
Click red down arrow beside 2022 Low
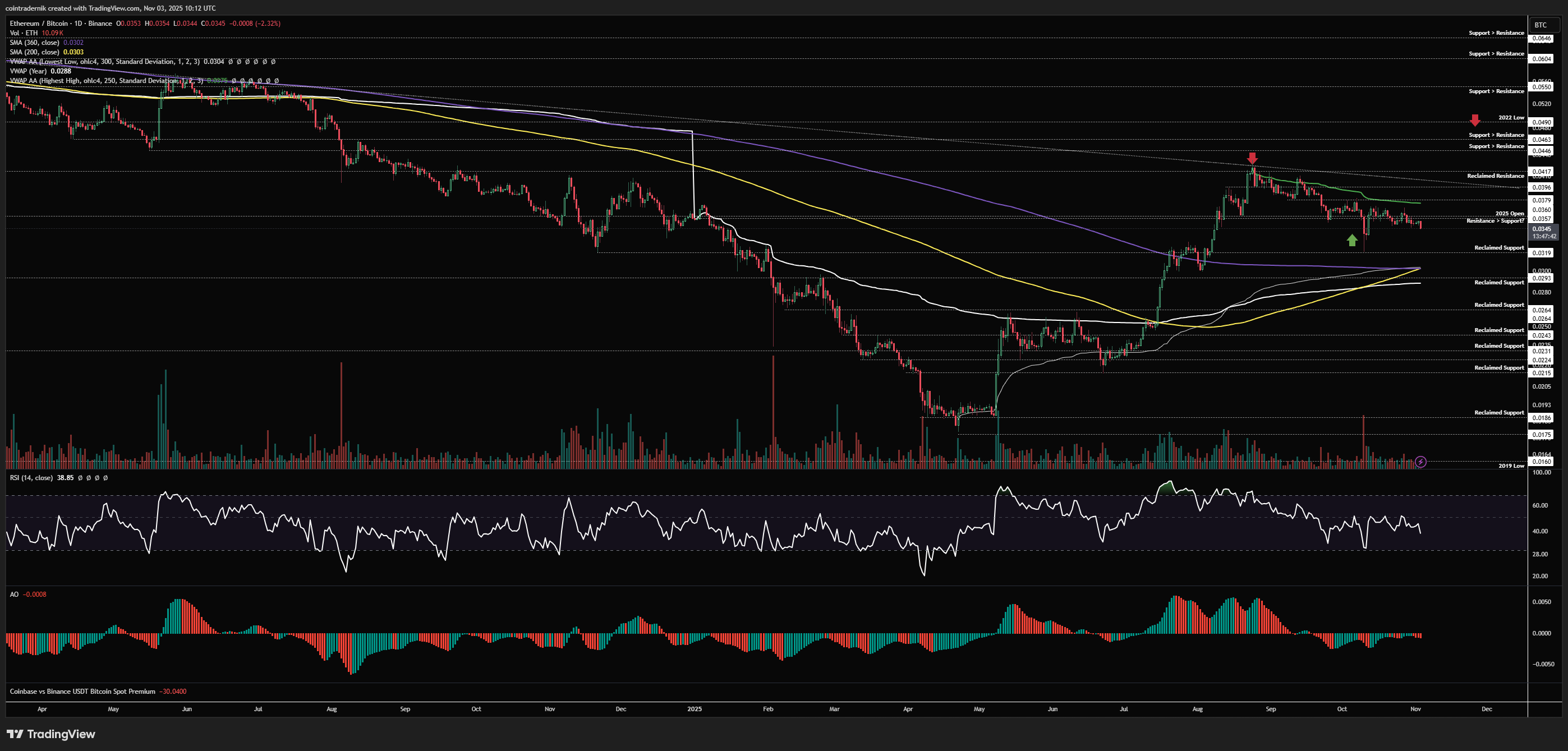point(1474,120)
